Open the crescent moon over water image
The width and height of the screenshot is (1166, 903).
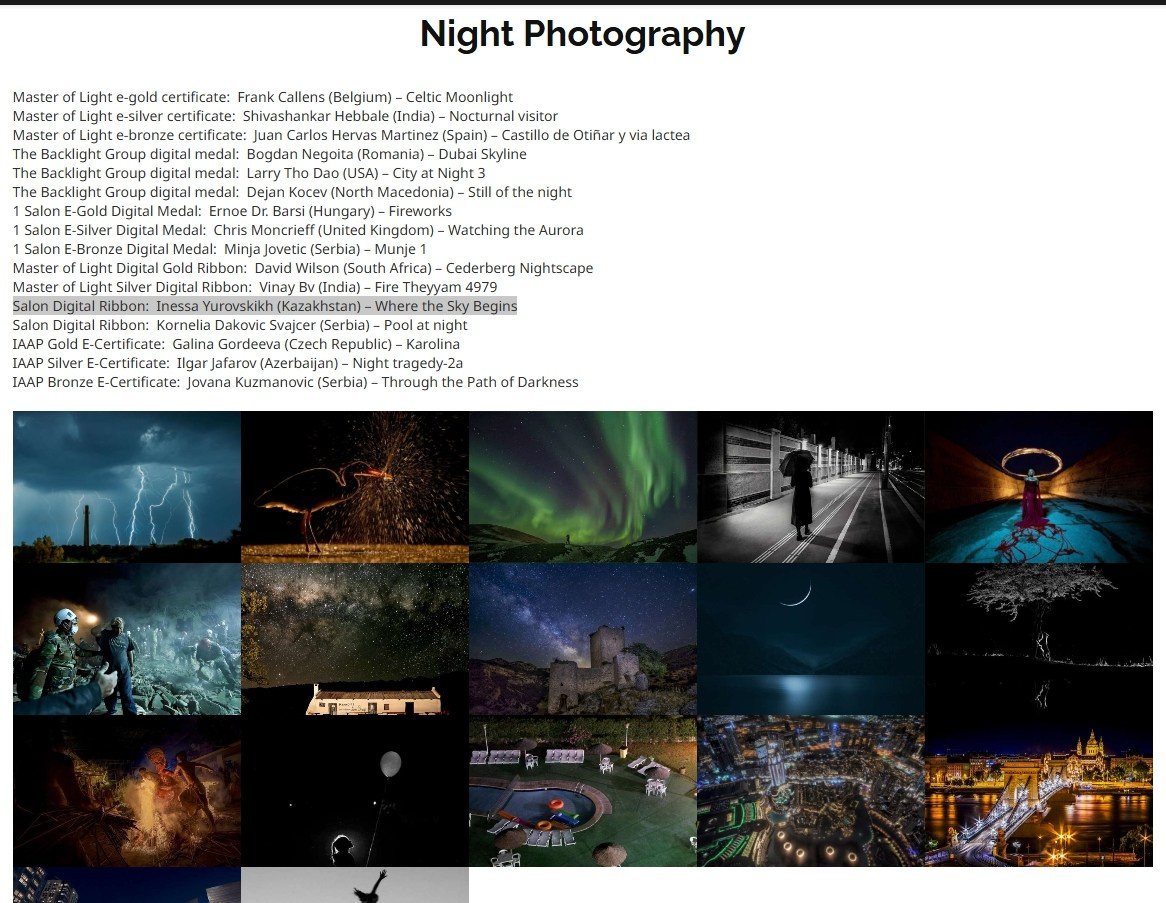[x=811, y=639]
